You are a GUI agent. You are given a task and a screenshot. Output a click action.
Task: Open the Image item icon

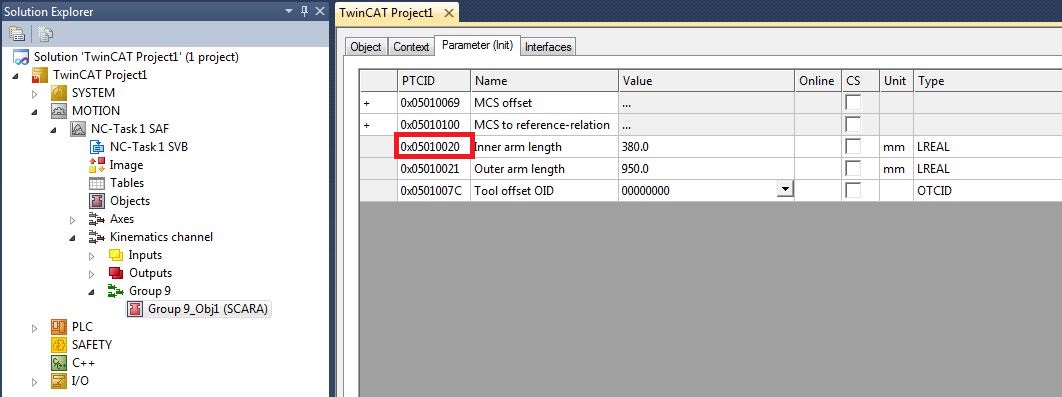click(98, 165)
